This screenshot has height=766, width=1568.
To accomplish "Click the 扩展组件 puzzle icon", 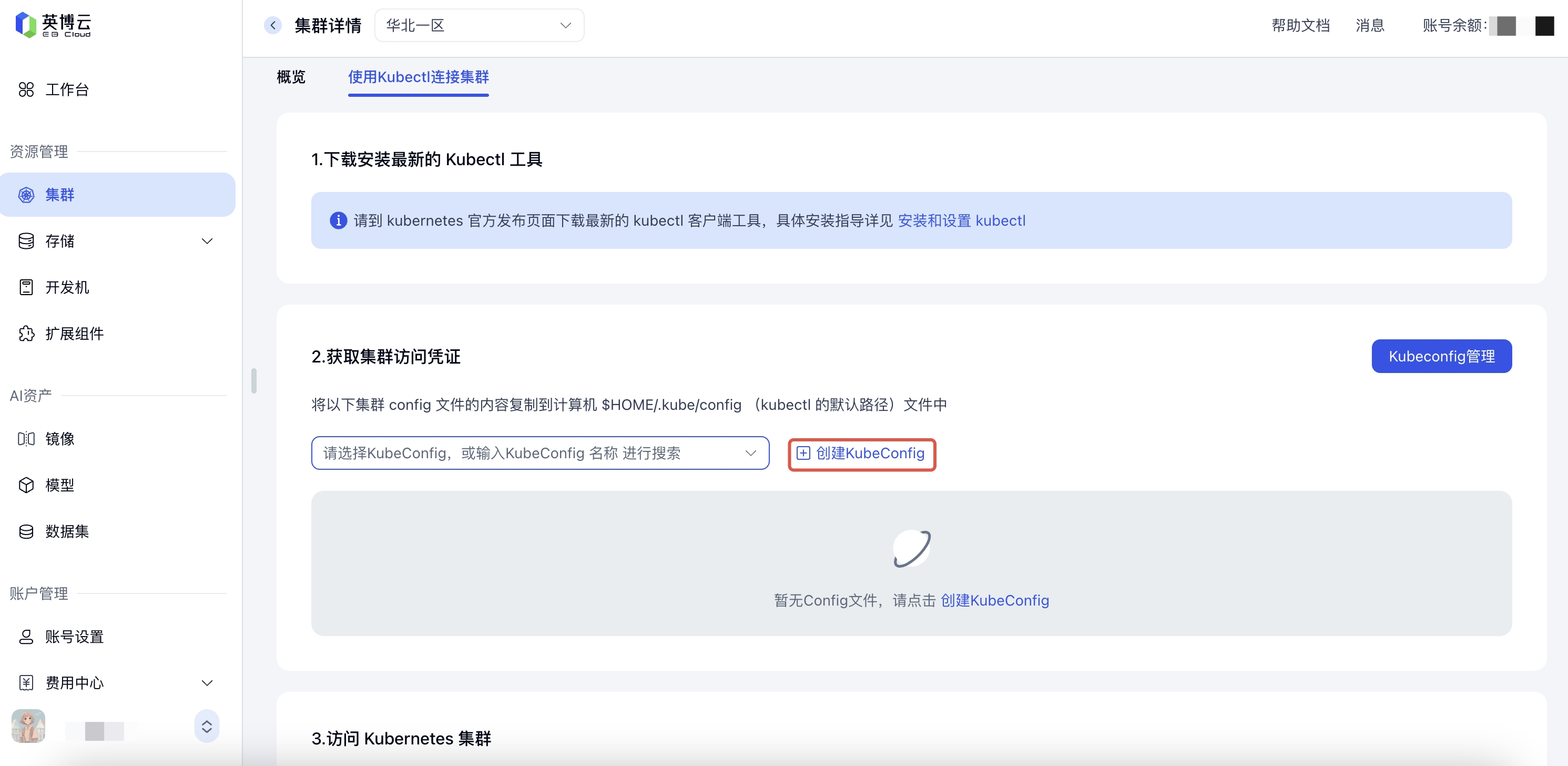I will 26,334.
